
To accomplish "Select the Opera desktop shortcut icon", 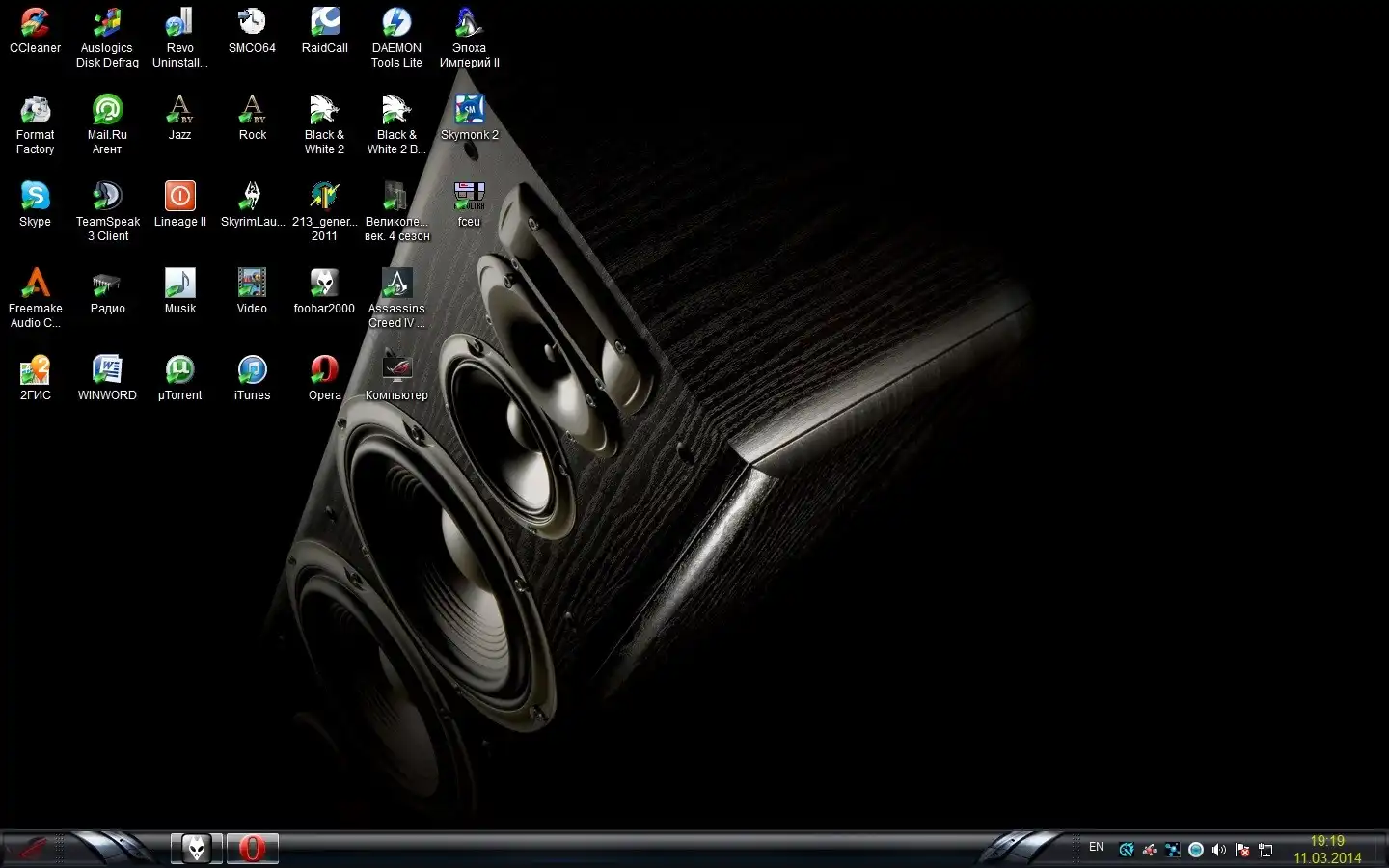I will click(x=324, y=370).
